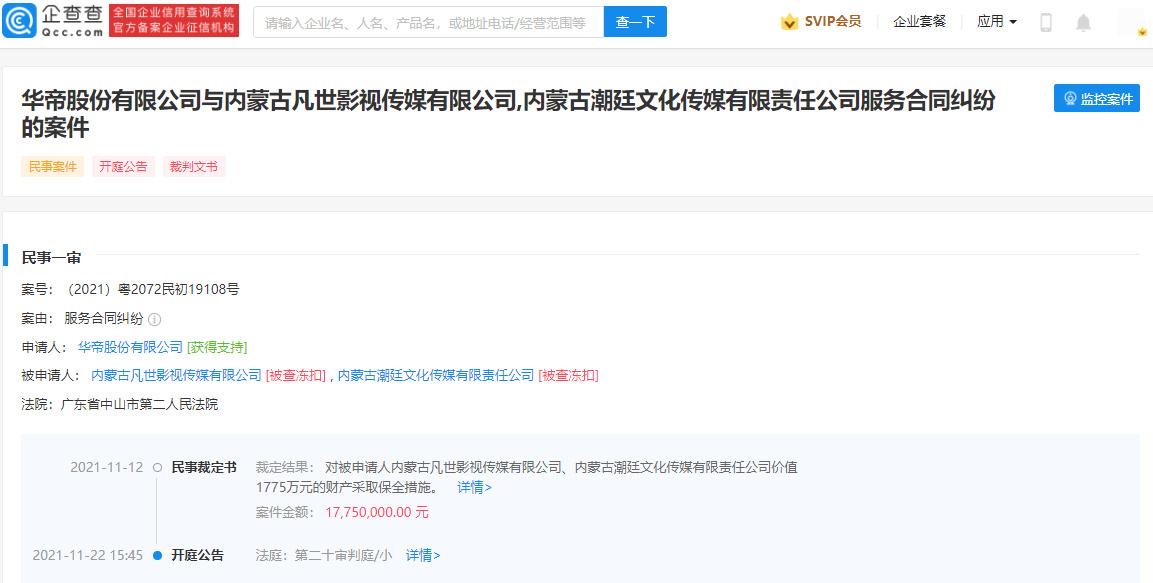The image size is (1153, 583).
Task: Click the case title heading text
Action: click(507, 113)
